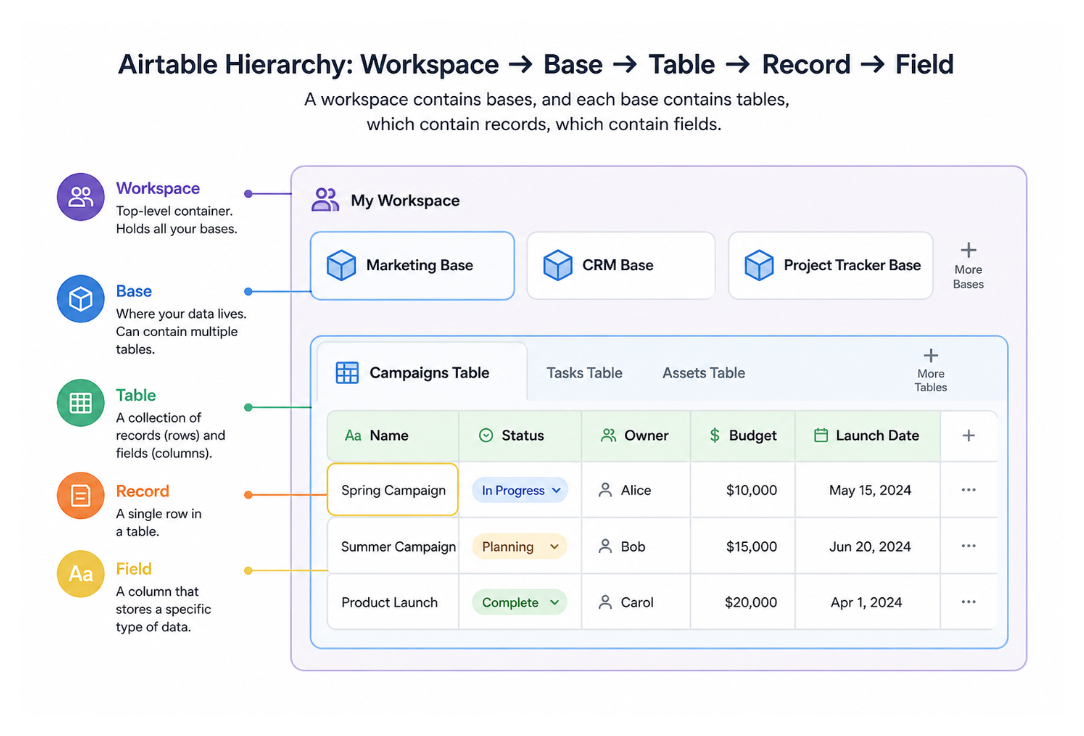Screen dimensions: 1084x736
Task: Click the green Table legend heading
Action: pos(136,395)
